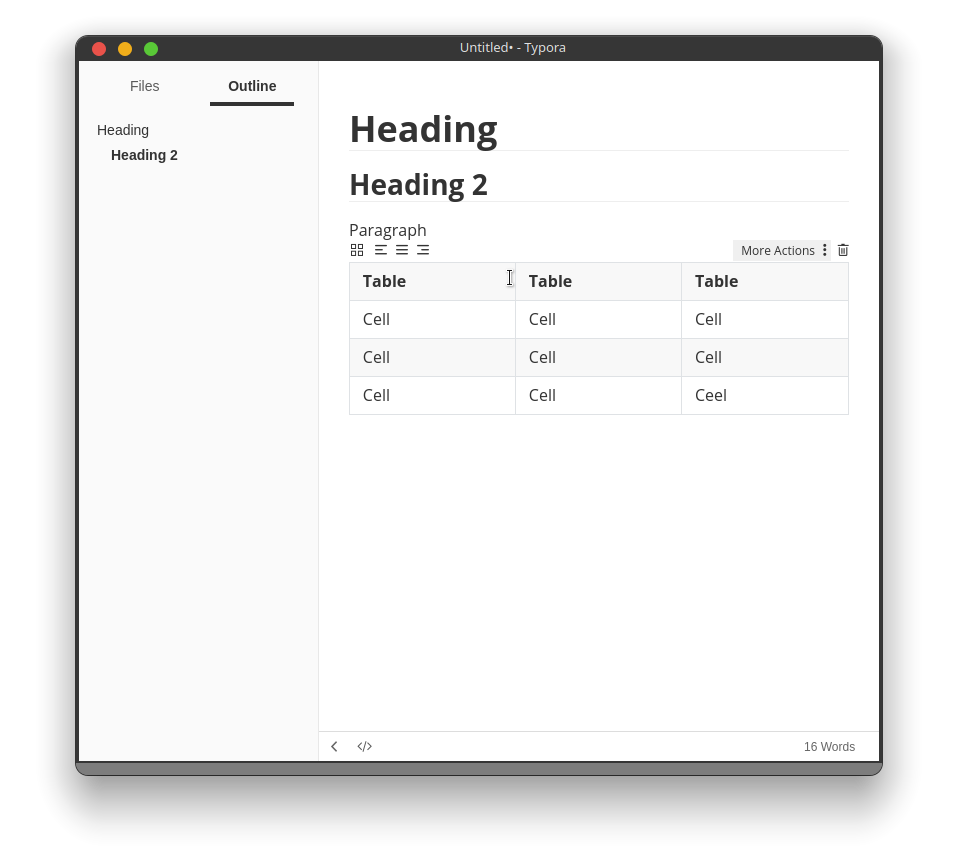Click first body row, middle column Cell
The image size is (958, 861).
(x=599, y=320)
